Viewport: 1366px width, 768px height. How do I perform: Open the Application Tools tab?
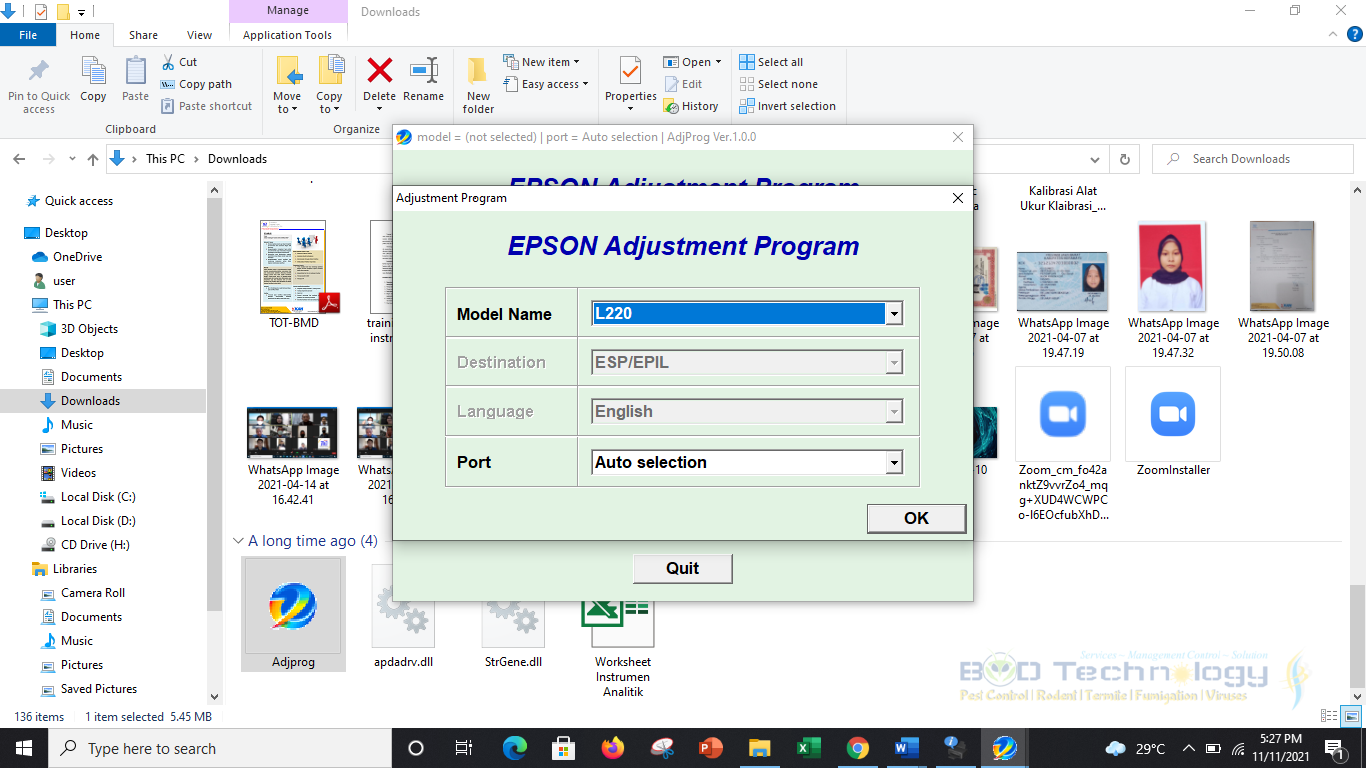coord(288,35)
